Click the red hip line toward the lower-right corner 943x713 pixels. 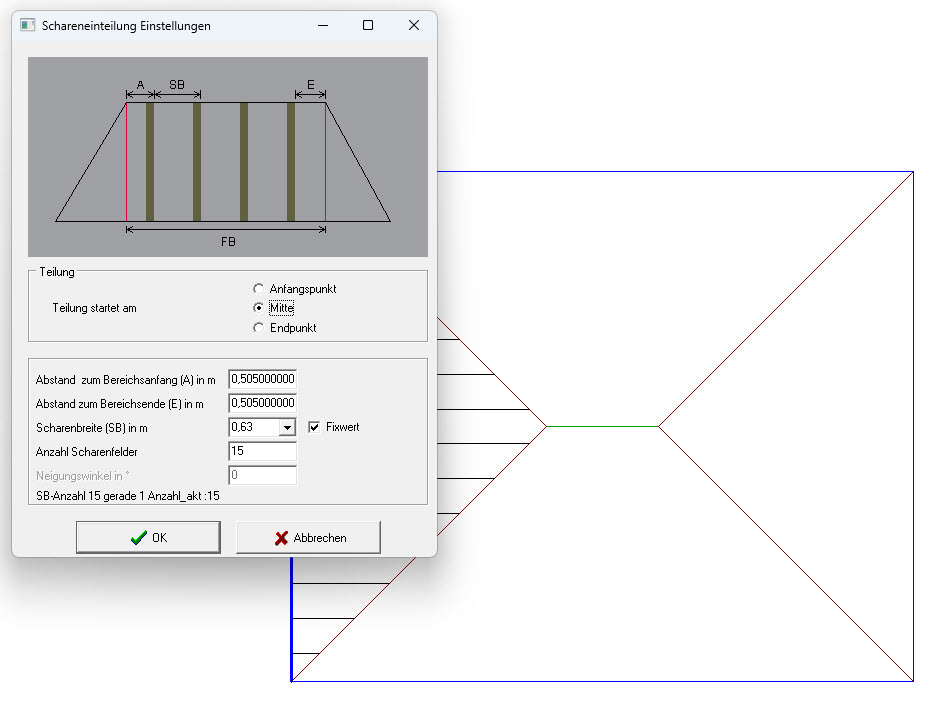tap(786, 555)
